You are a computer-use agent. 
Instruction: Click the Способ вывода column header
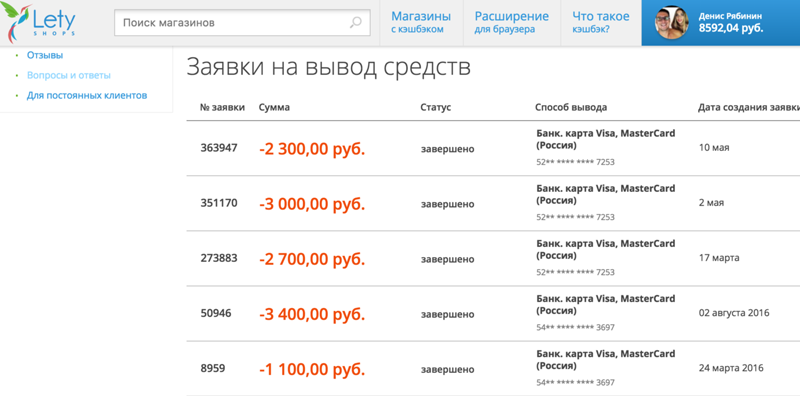(571, 108)
